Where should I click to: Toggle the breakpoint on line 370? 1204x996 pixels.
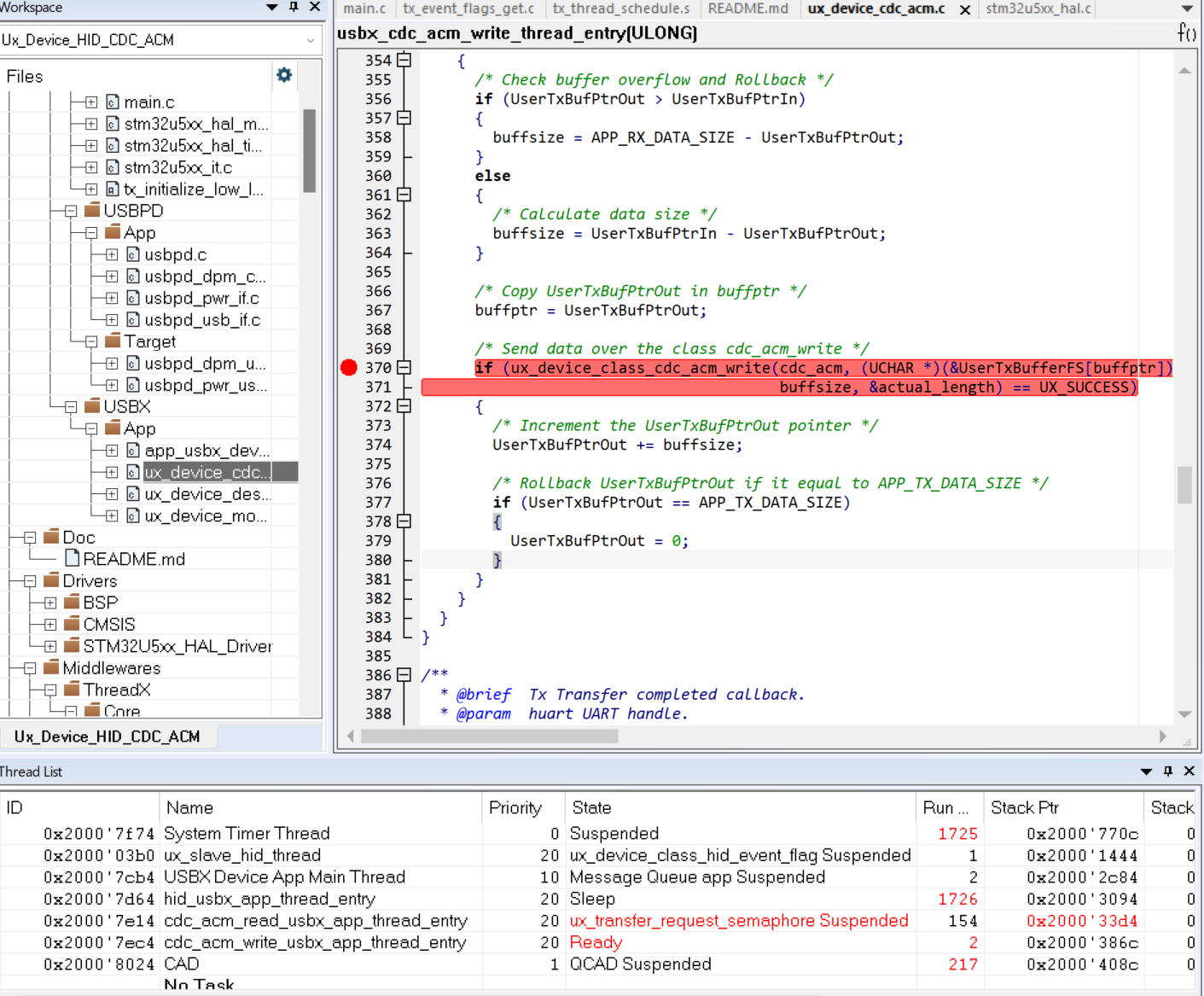348,367
